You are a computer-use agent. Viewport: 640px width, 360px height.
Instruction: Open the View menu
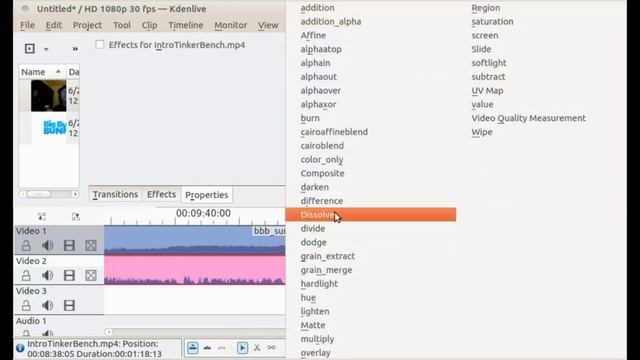268,25
